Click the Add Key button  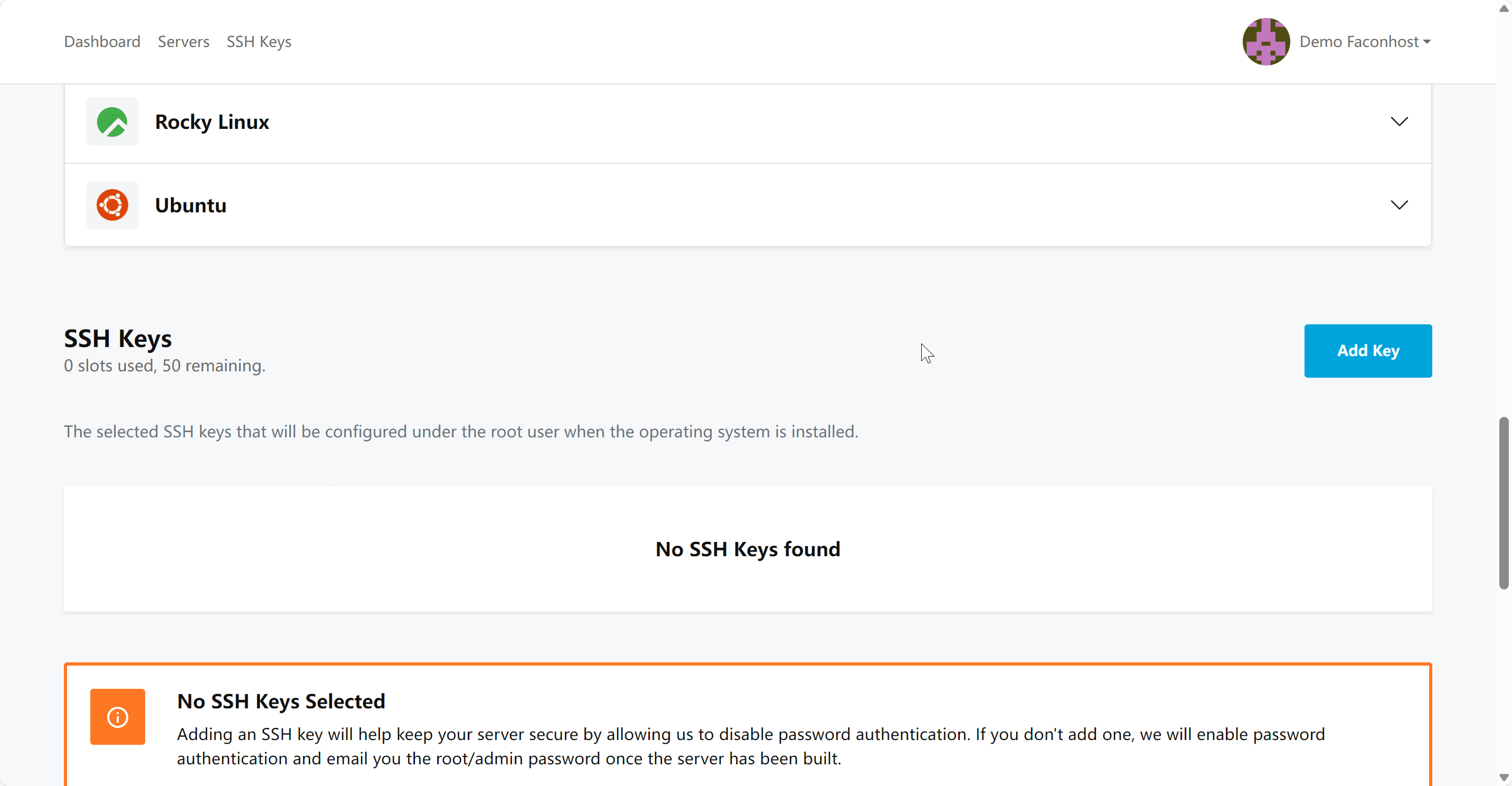[x=1368, y=350]
